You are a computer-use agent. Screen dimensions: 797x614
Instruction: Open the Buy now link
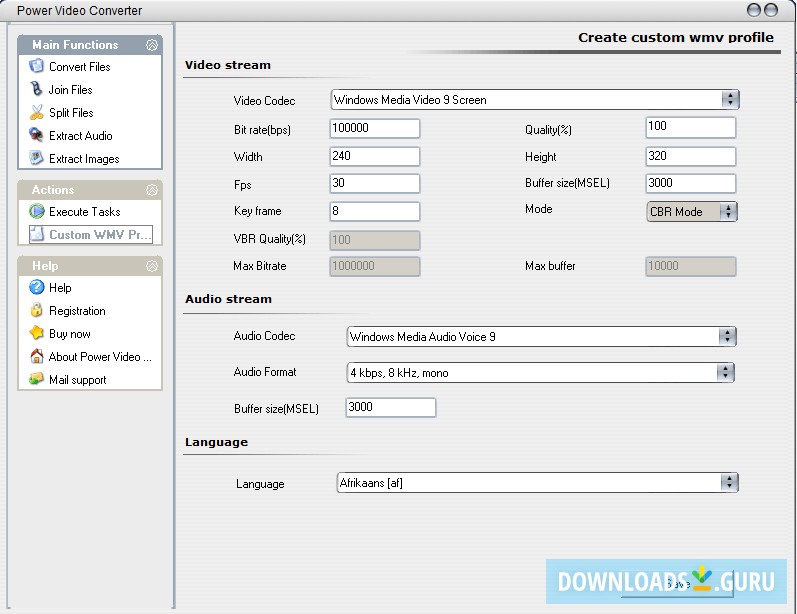[70, 334]
